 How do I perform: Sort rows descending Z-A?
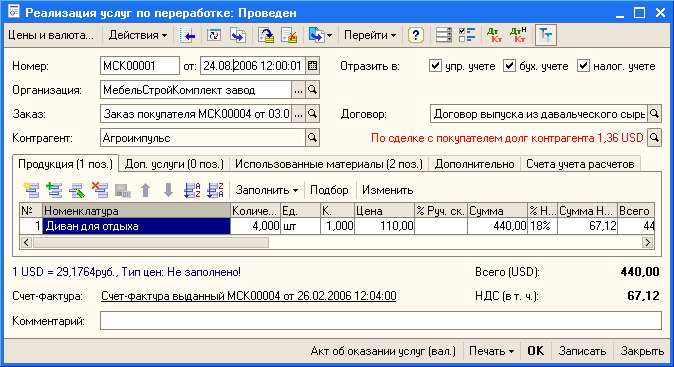(x=215, y=190)
